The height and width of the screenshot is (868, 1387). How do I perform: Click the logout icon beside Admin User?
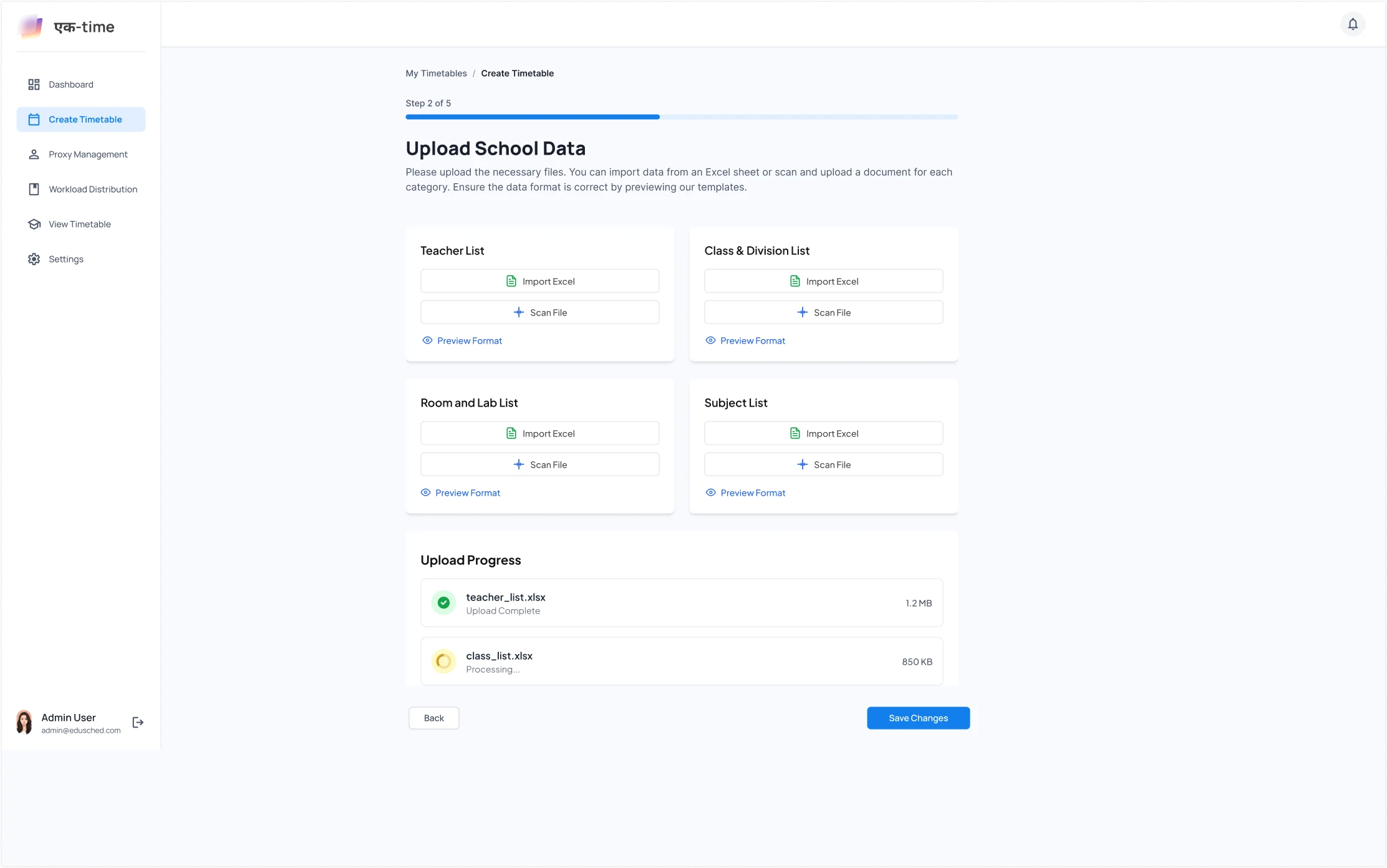pyautogui.click(x=138, y=722)
